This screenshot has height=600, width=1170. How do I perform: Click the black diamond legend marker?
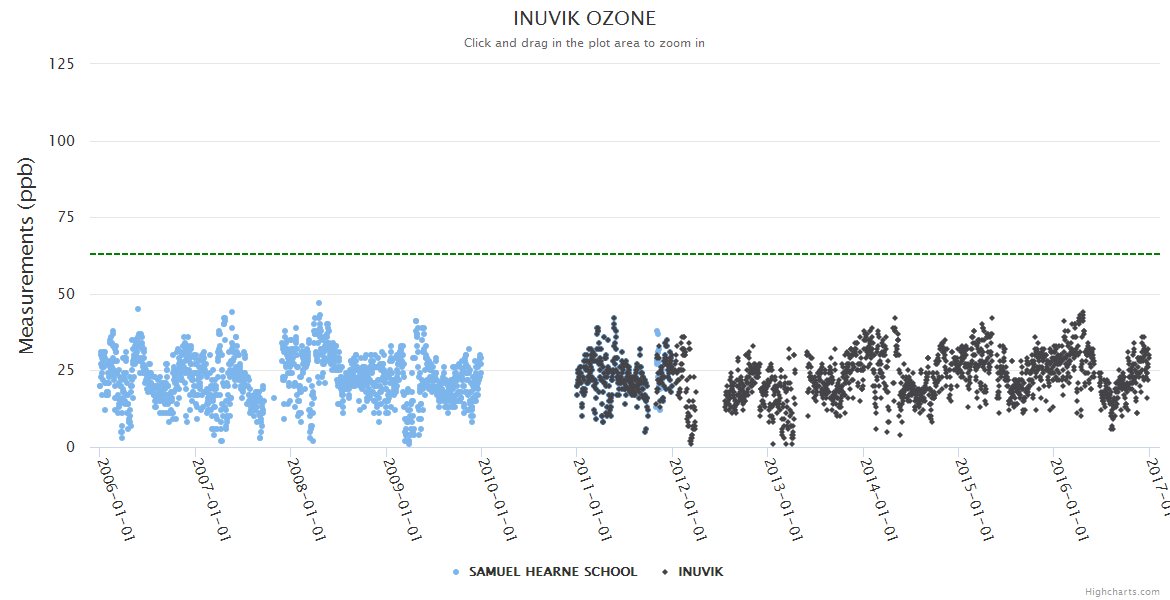665,572
